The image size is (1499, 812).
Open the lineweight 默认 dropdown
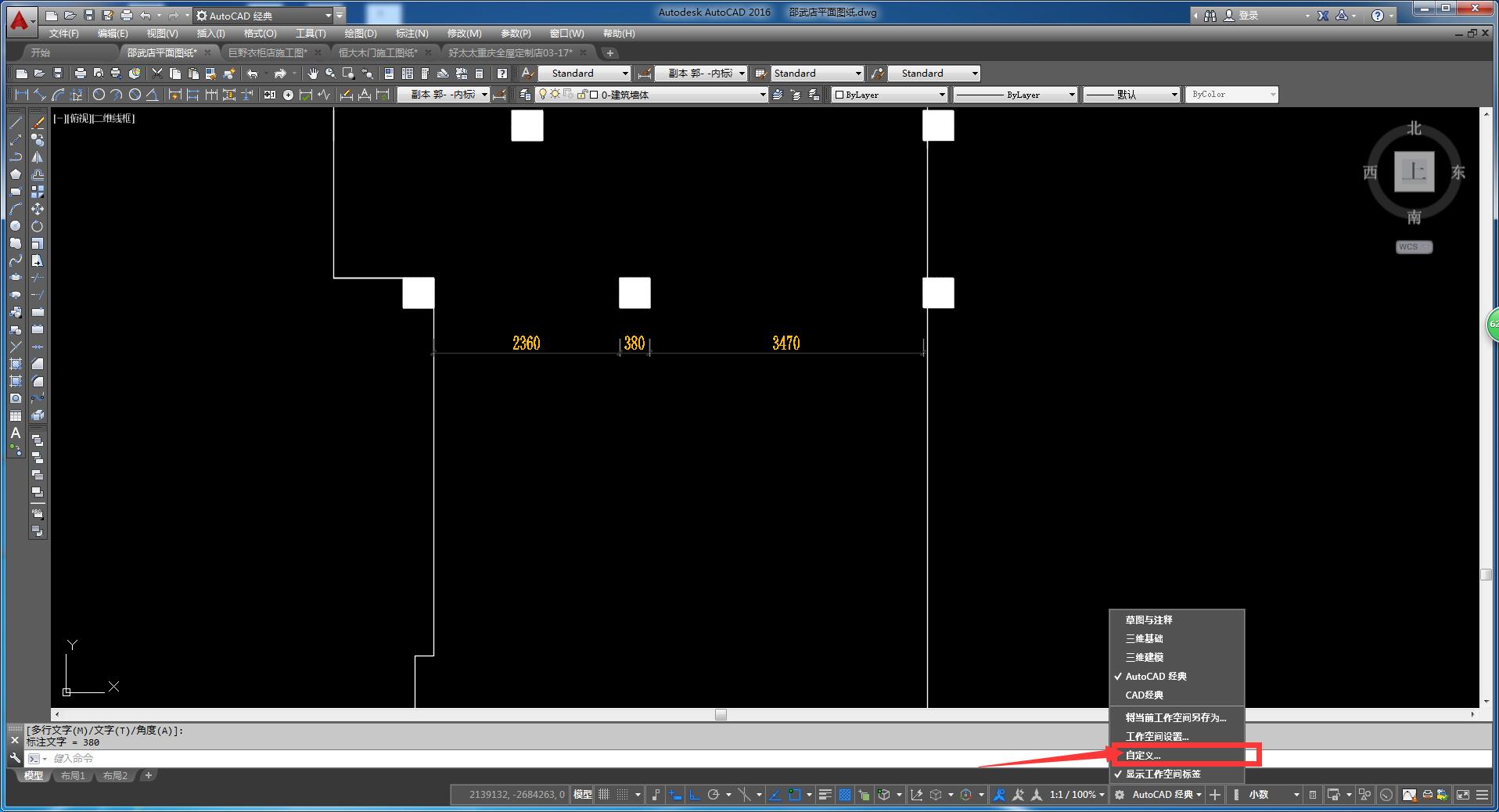tap(1131, 95)
